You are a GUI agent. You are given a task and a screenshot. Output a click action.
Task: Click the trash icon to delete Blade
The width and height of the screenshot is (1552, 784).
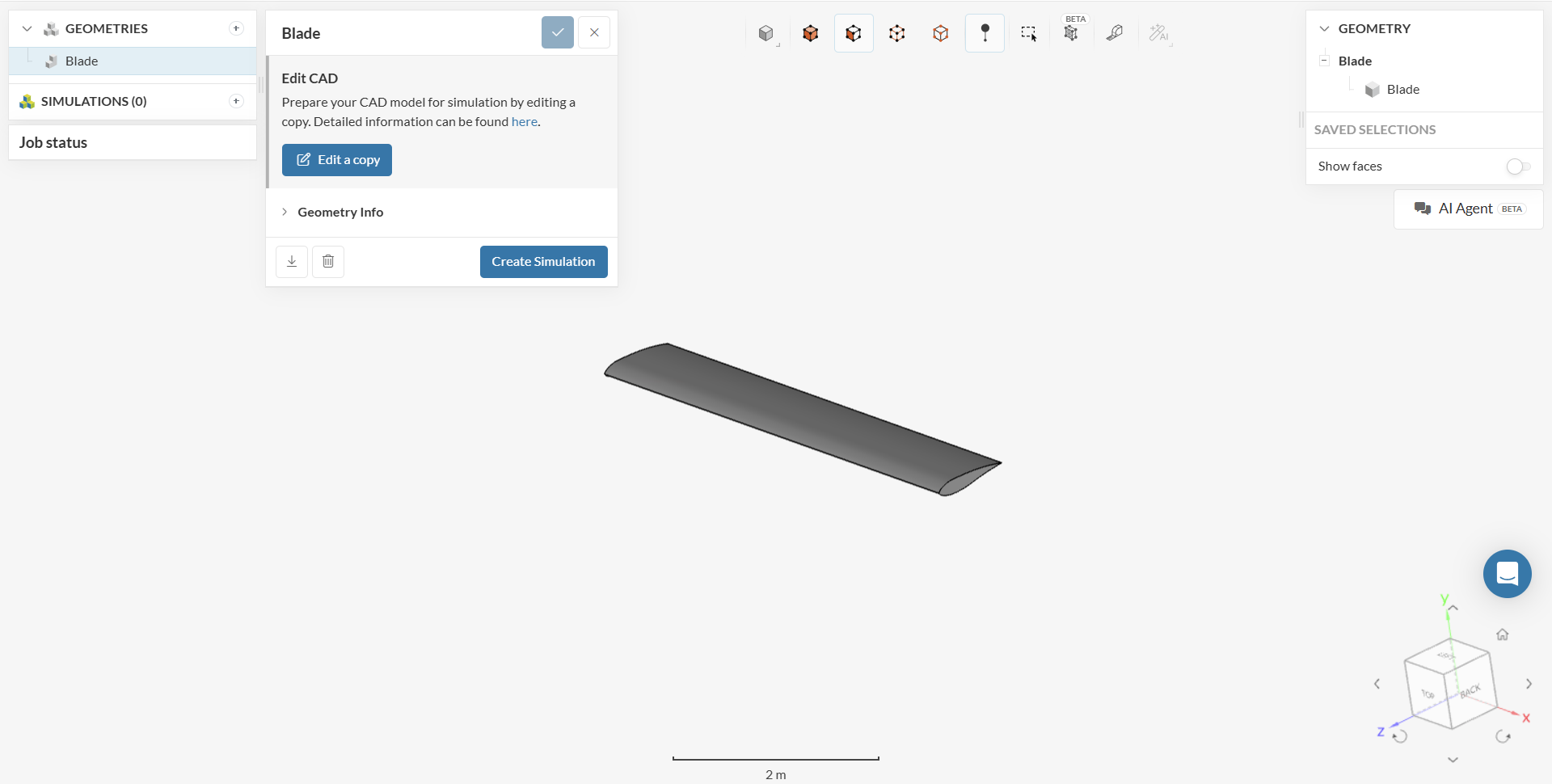[x=328, y=261]
